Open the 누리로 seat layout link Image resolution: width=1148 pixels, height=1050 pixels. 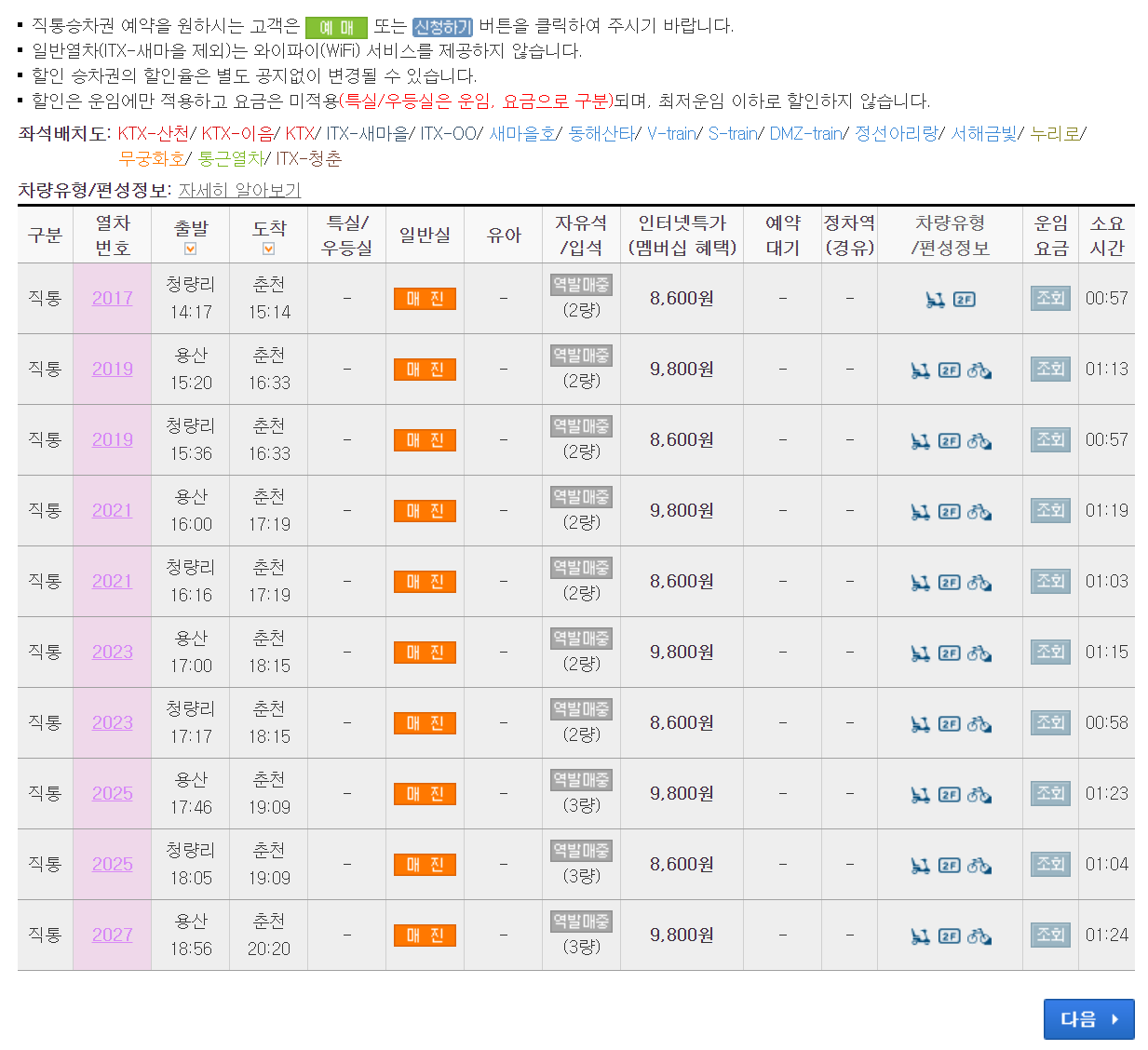click(1055, 134)
